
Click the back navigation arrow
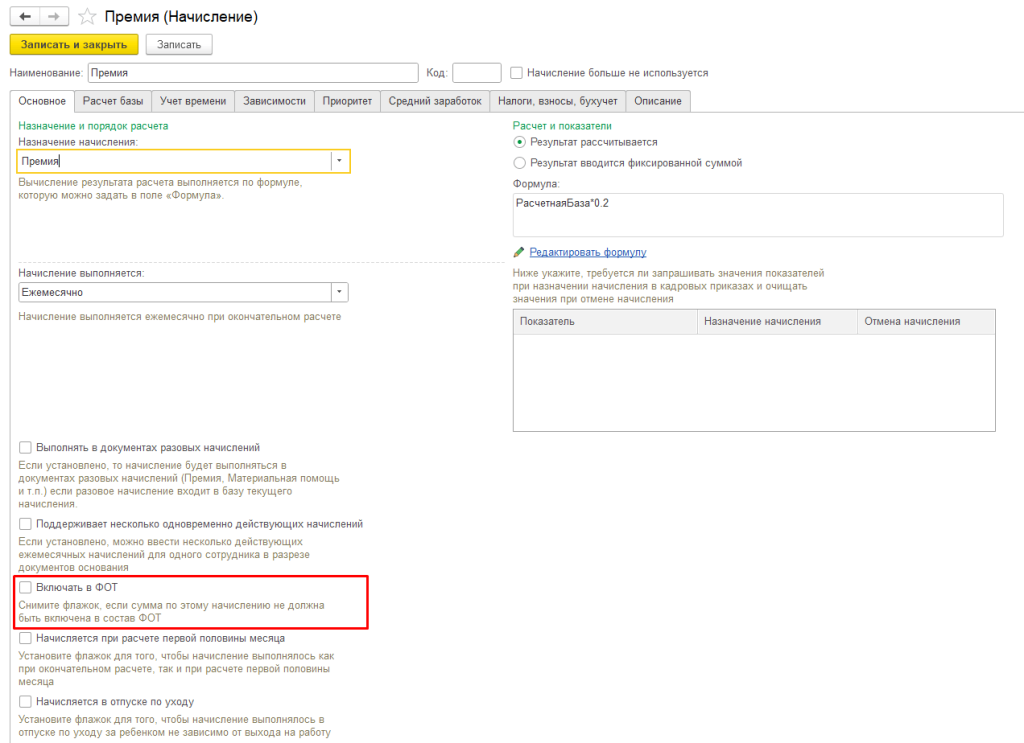point(25,17)
